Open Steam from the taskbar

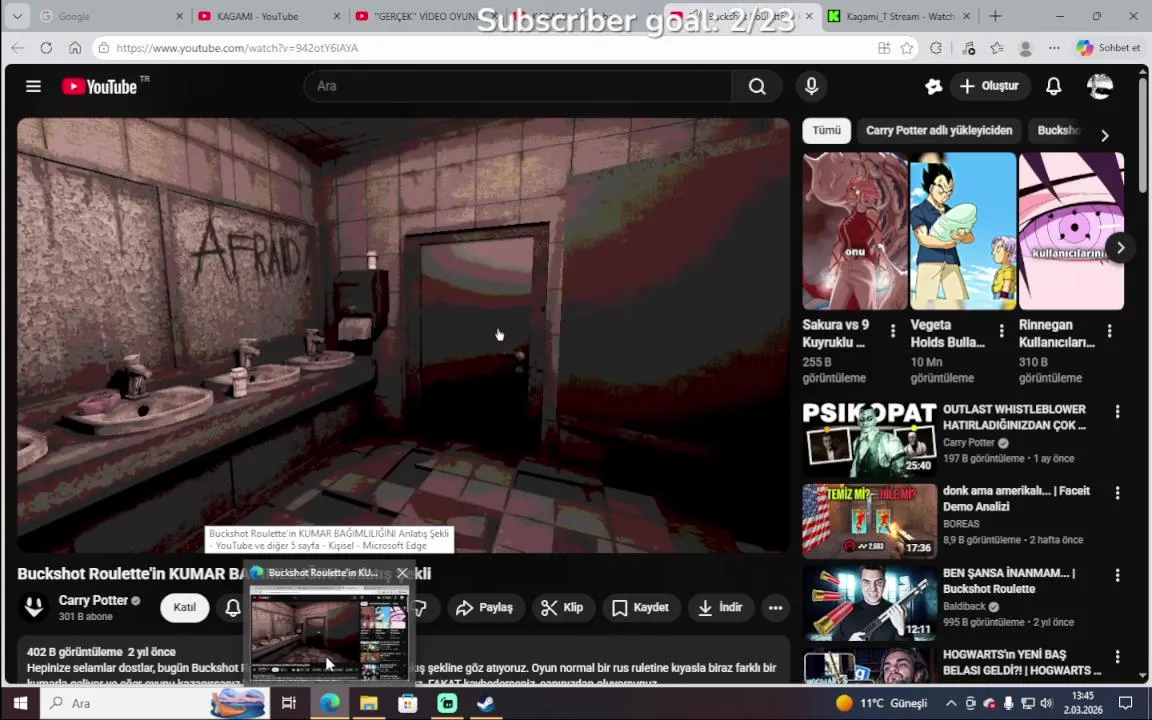[486, 703]
